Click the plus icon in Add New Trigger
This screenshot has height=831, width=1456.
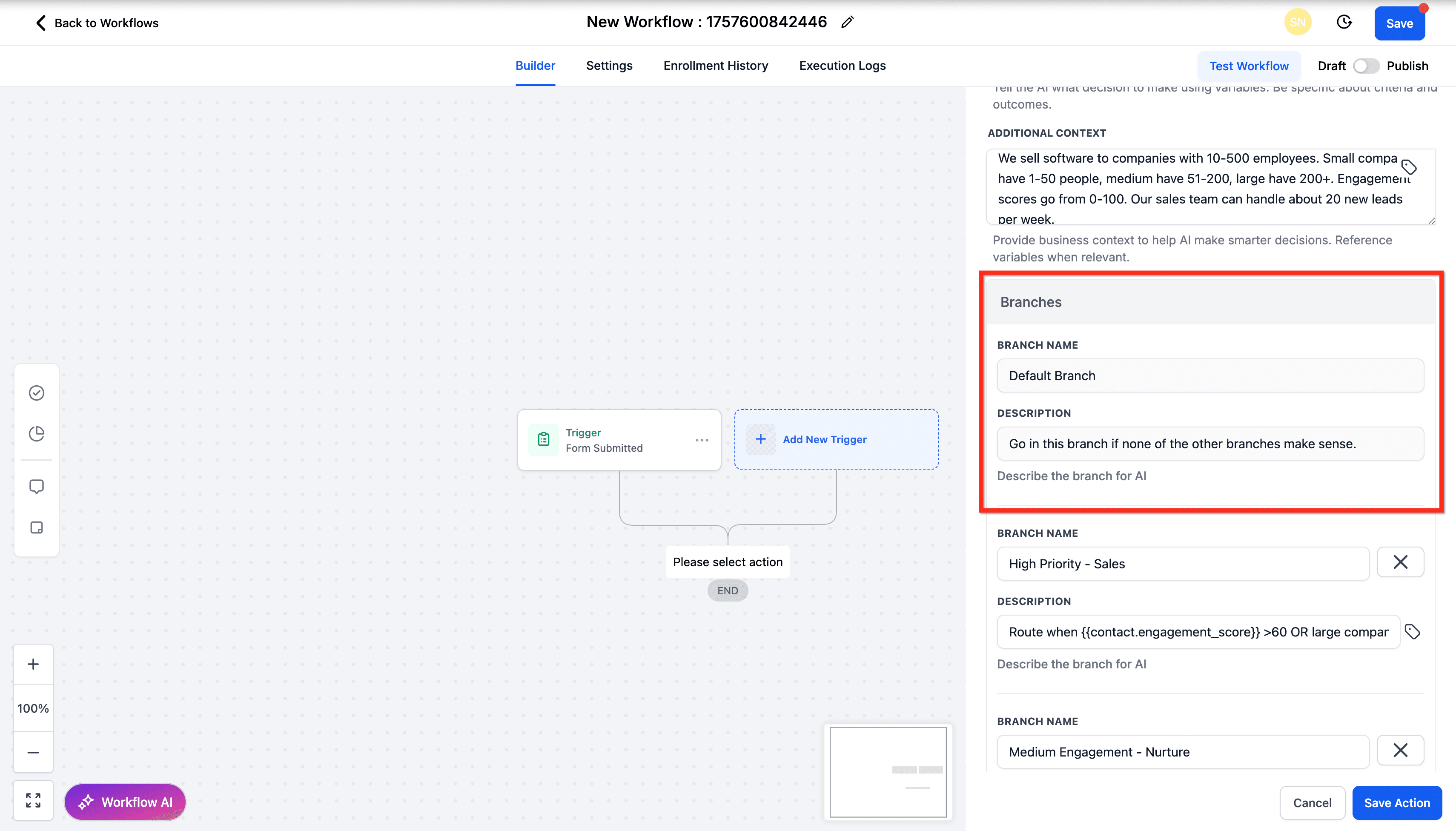[760, 439]
